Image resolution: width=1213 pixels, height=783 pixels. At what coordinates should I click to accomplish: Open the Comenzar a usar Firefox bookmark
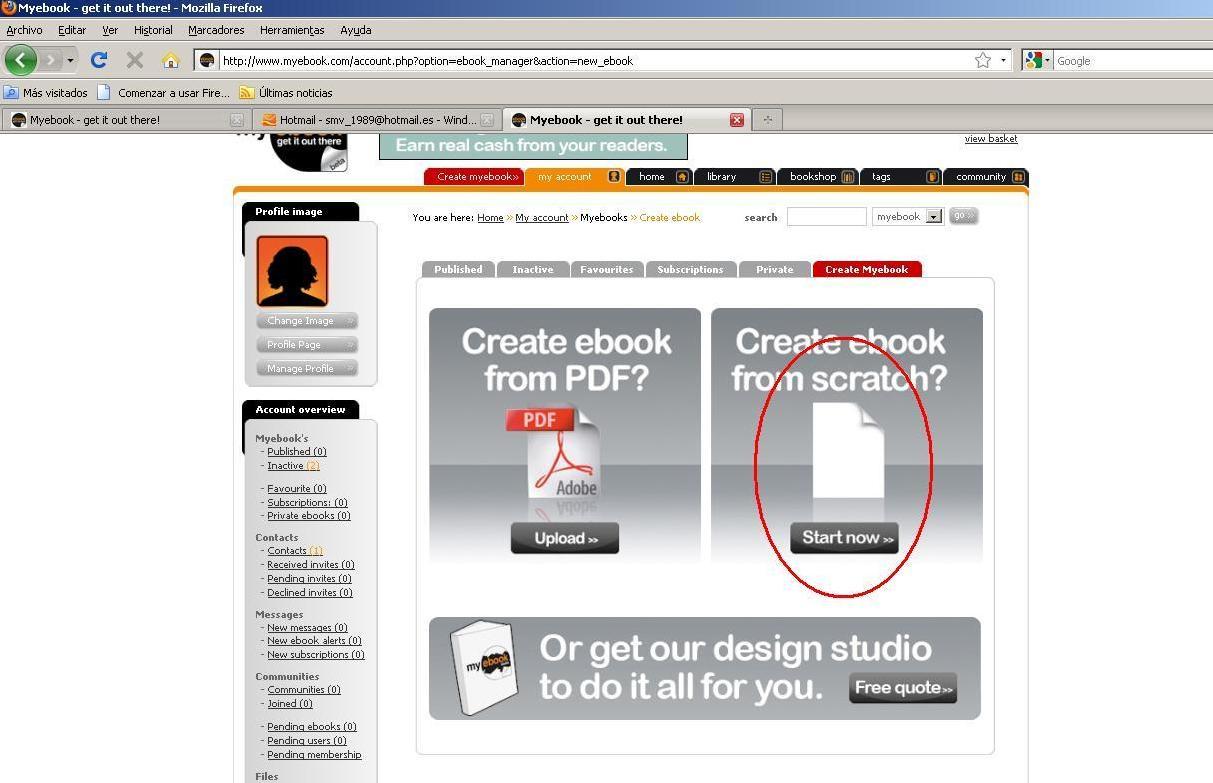point(163,92)
